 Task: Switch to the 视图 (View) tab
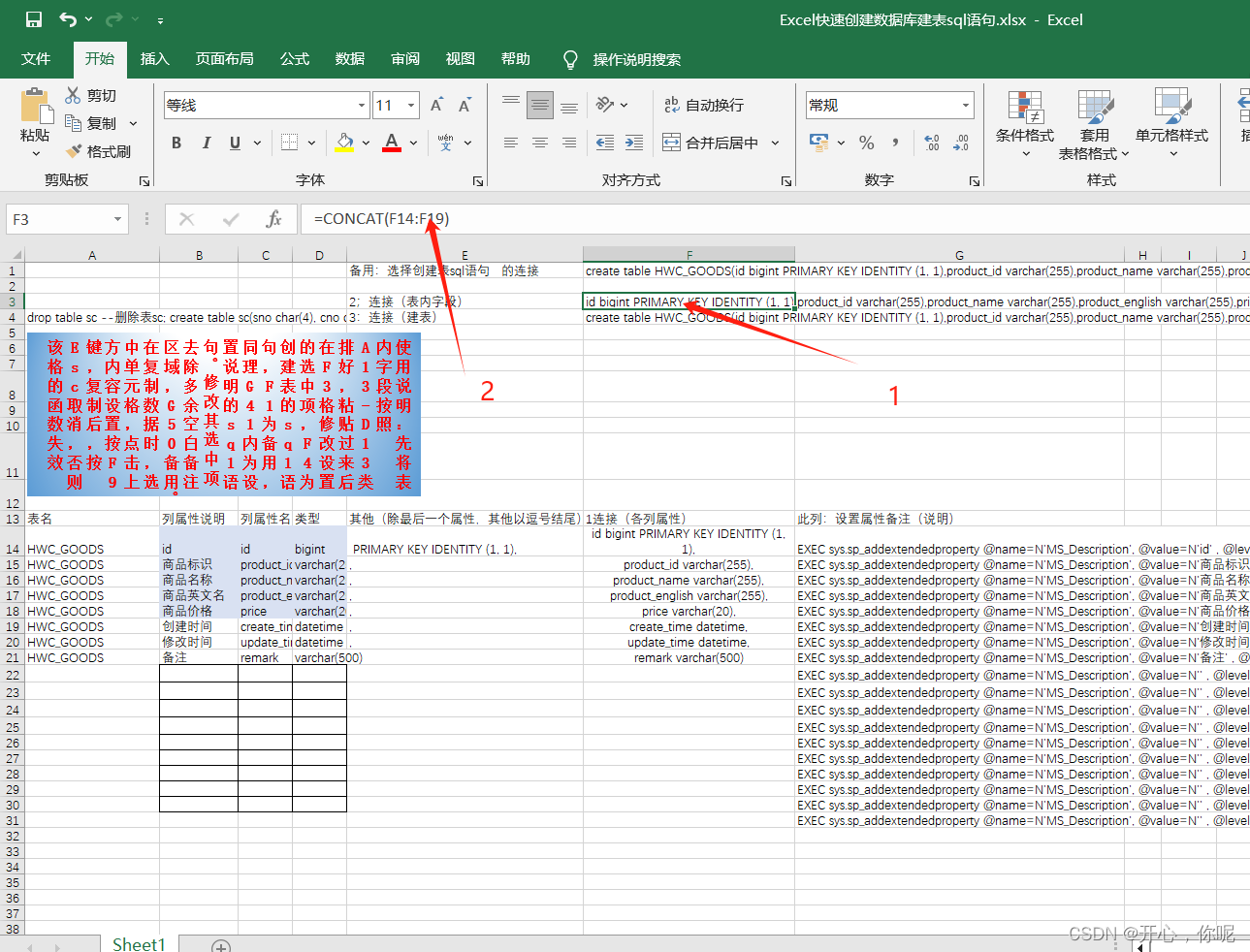(x=461, y=59)
